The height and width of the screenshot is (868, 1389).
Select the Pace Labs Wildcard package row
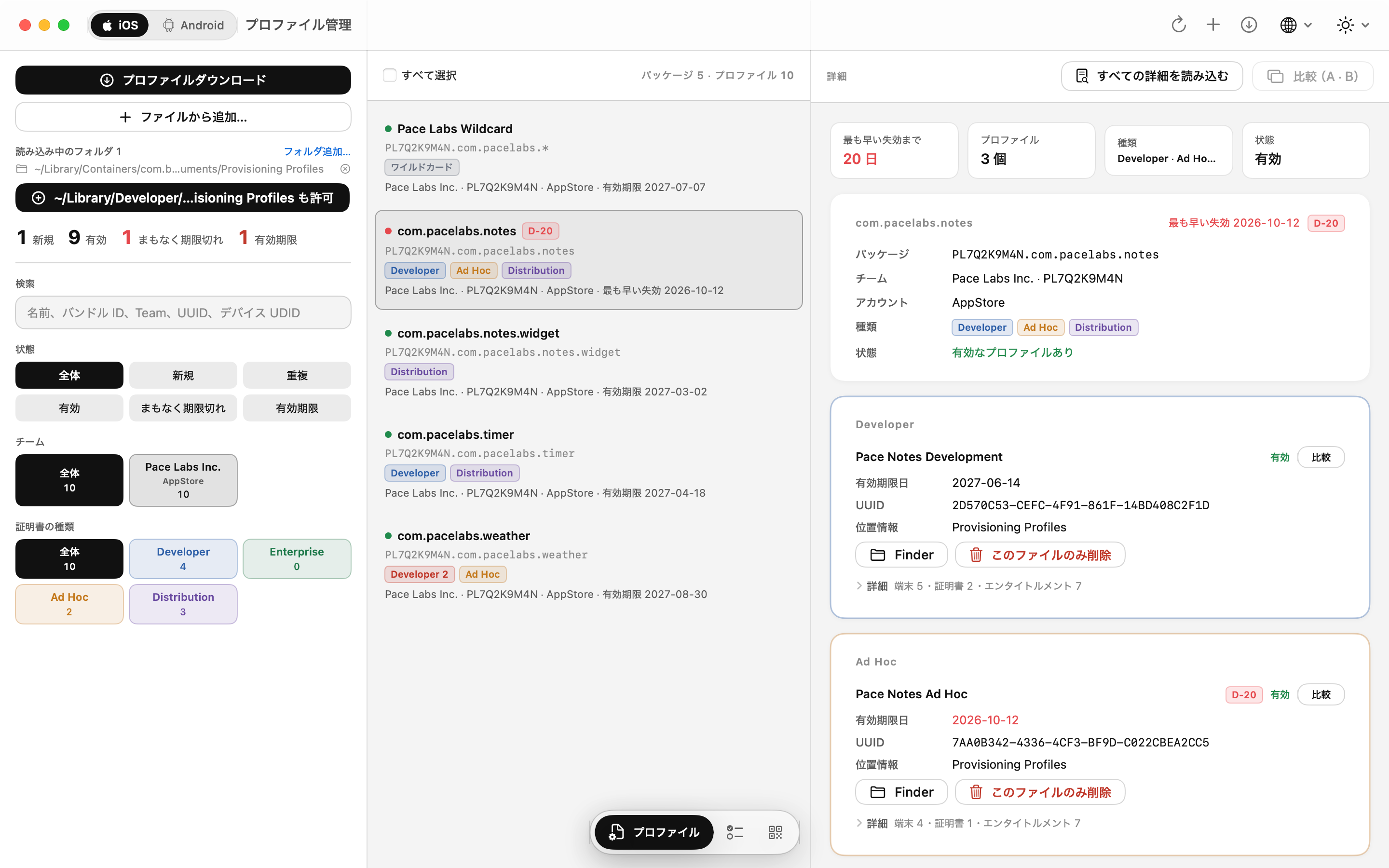(x=589, y=157)
